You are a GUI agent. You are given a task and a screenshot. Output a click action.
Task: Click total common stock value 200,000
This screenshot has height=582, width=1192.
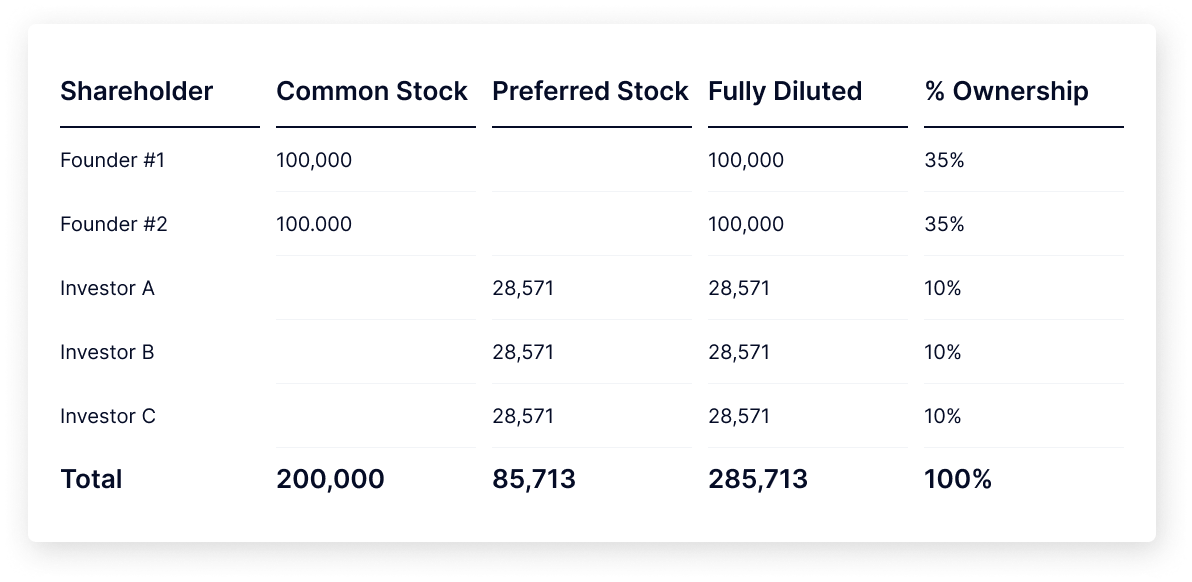tap(331, 479)
